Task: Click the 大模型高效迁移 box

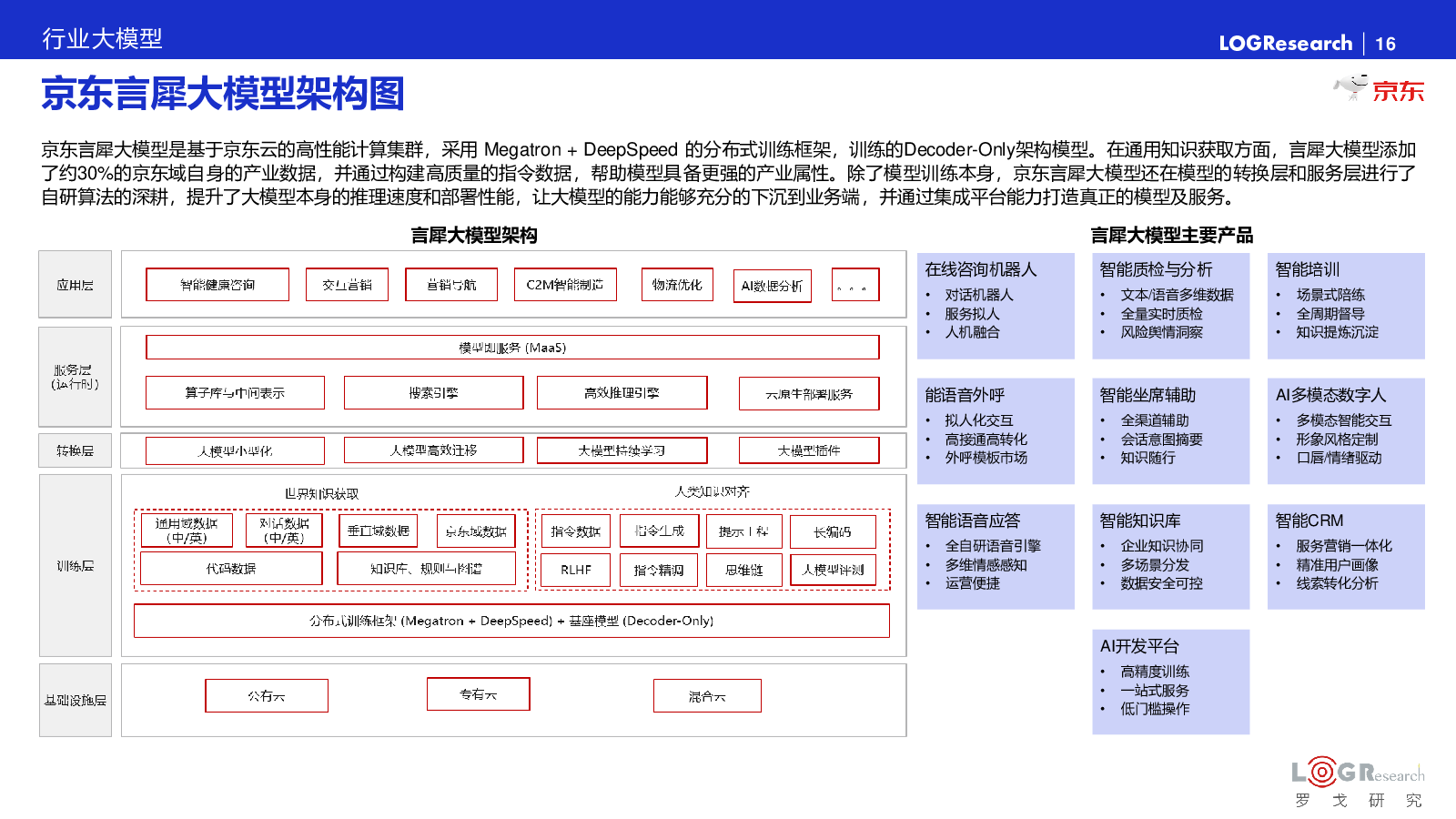Action: coord(433,450)
